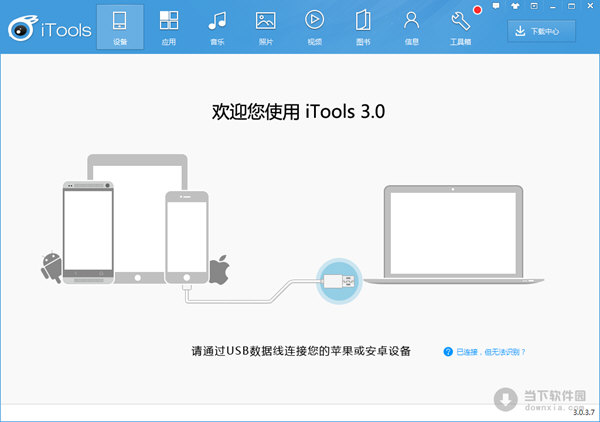Switch to the 应用 (Apps) section
600x422 pixels.
[169, 27]
